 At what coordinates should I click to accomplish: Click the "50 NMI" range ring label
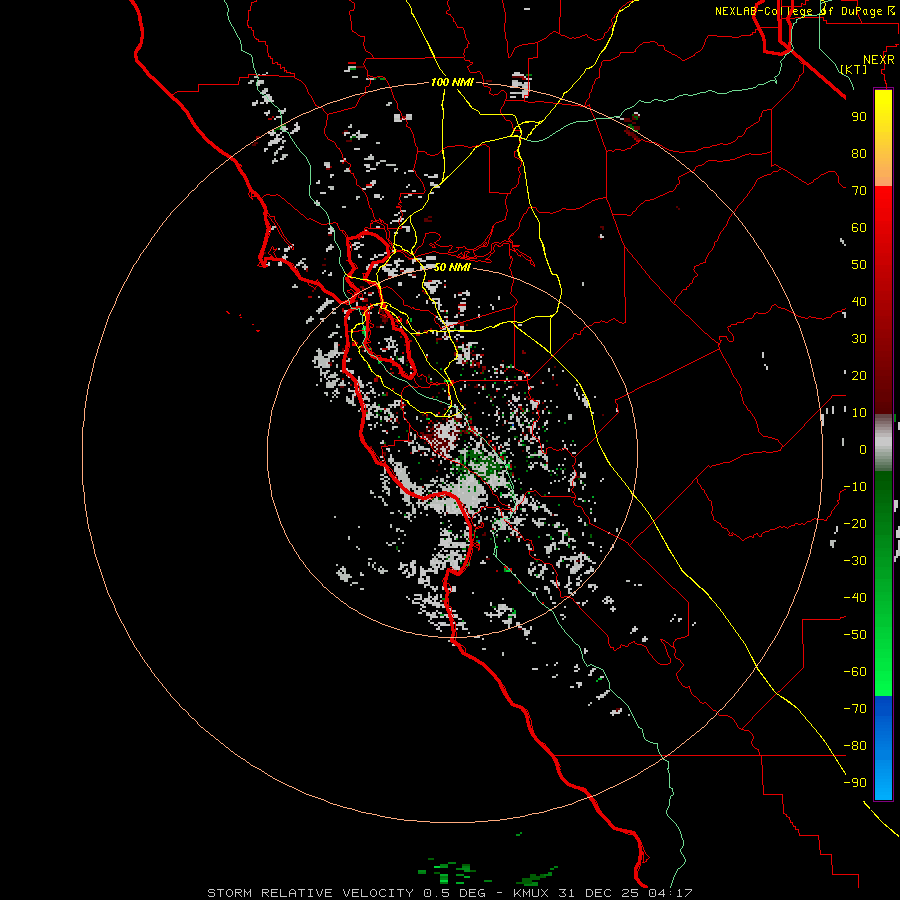click(452, 267)
